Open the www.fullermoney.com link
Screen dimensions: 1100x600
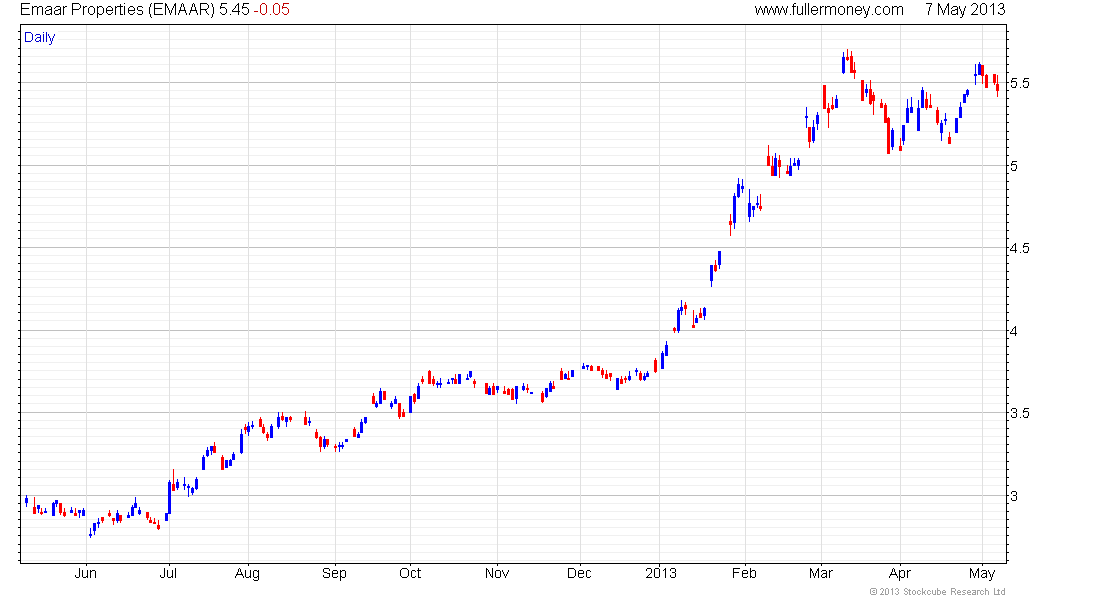click(829, 10)
